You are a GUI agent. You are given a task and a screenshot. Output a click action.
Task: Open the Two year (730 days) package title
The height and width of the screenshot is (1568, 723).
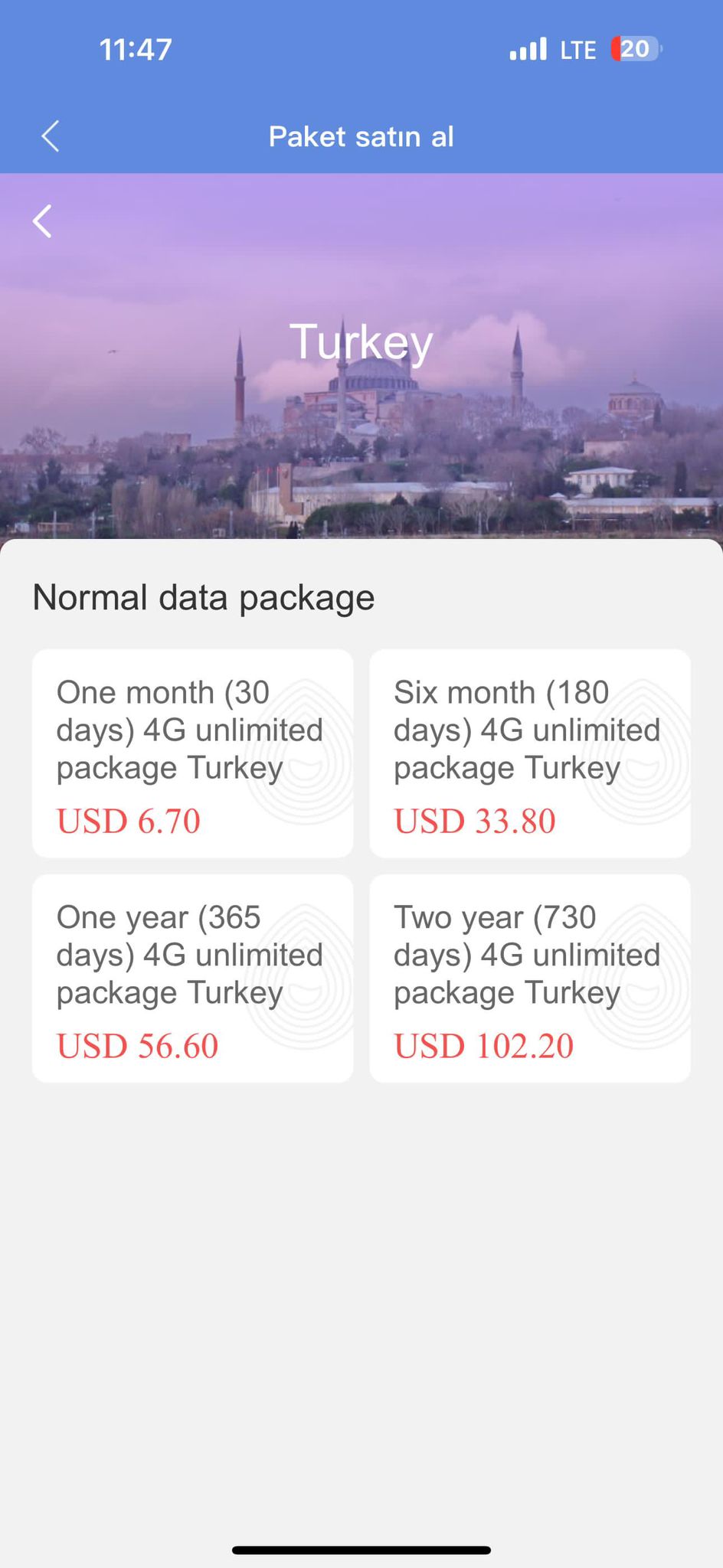(x=526, y=955)
